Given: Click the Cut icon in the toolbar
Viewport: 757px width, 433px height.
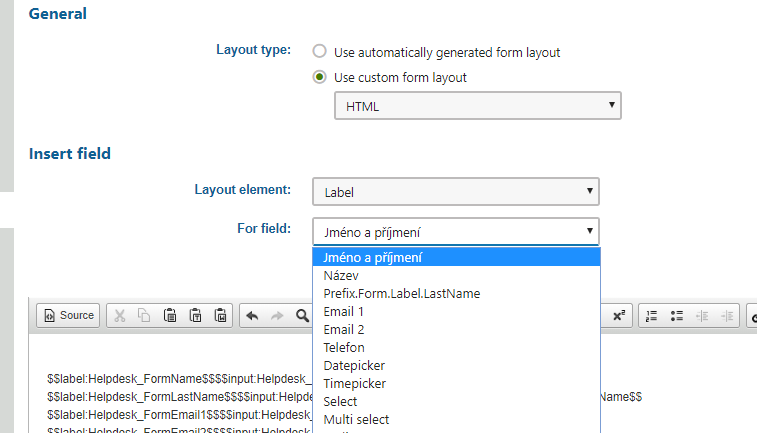Looking at the screenshot, I should click(119, 316).
